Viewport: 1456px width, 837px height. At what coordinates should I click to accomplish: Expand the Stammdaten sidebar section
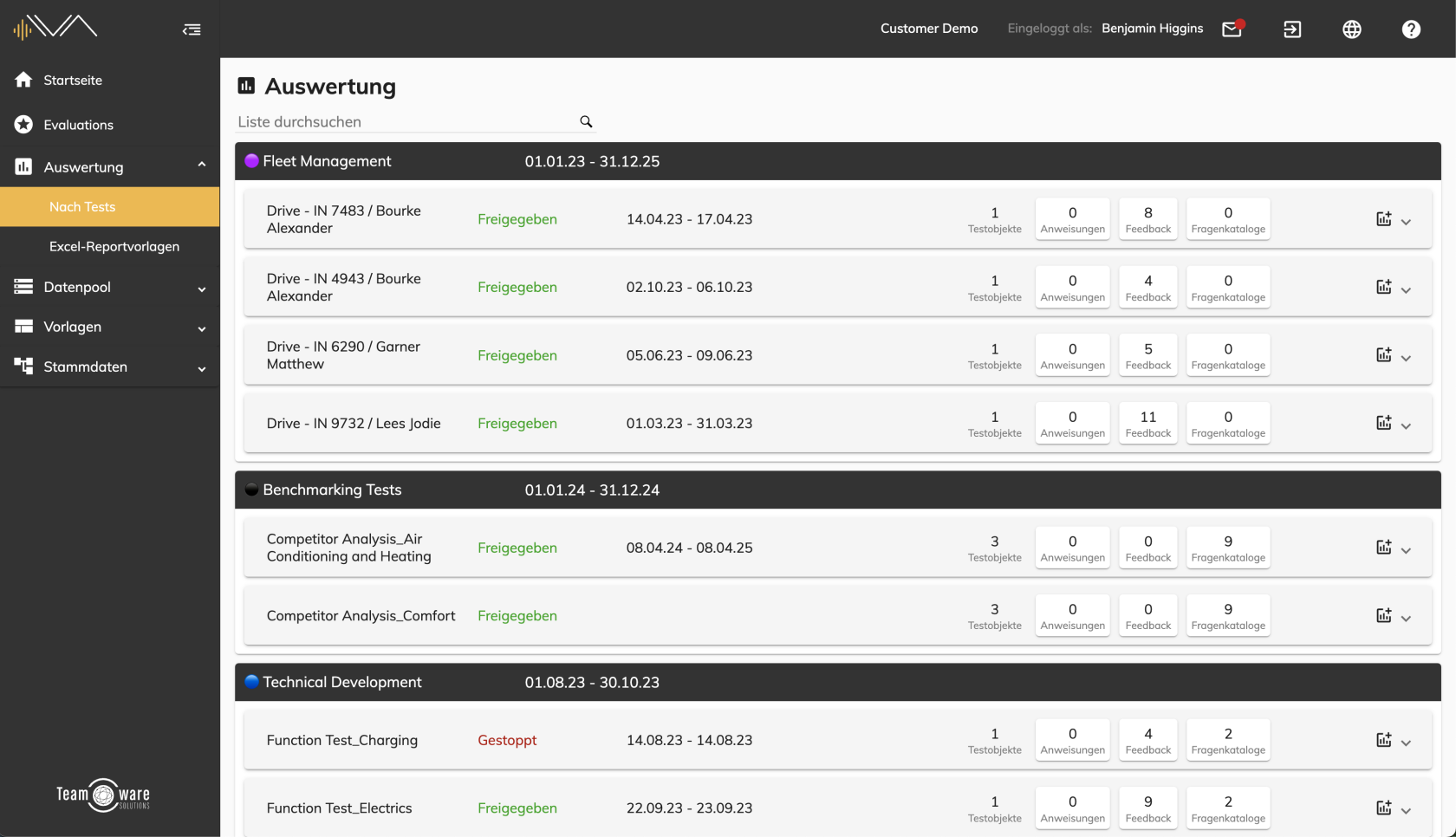pos(202,369)
